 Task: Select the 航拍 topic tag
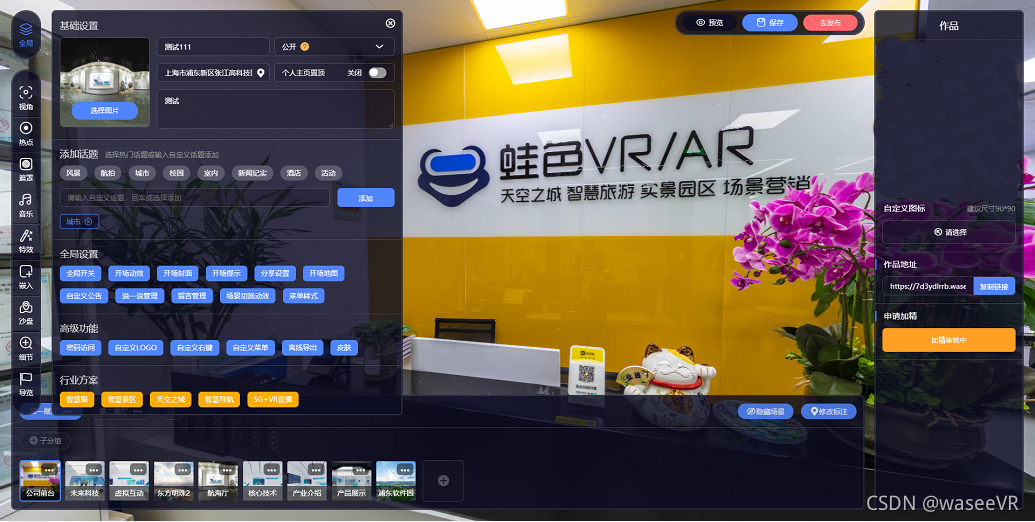click(x=108, y=173)
